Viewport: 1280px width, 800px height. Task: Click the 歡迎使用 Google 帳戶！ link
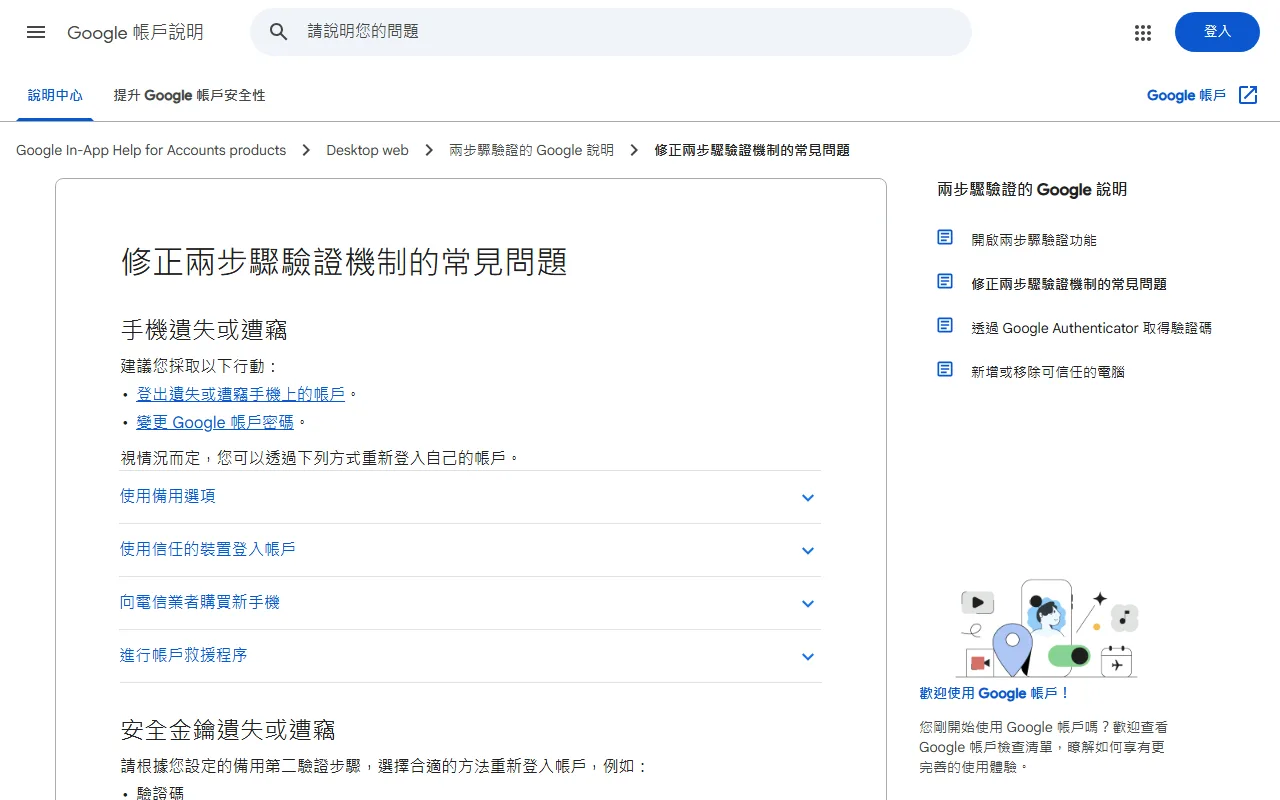pos(995,693)
